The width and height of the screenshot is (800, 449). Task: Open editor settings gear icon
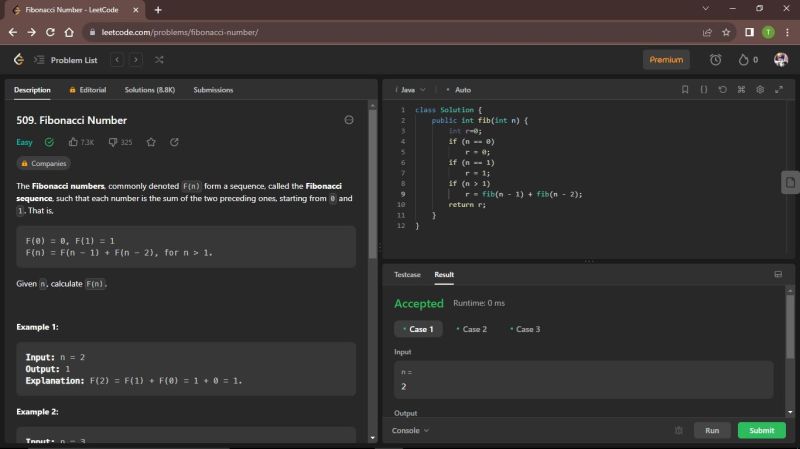pos(760,89)
